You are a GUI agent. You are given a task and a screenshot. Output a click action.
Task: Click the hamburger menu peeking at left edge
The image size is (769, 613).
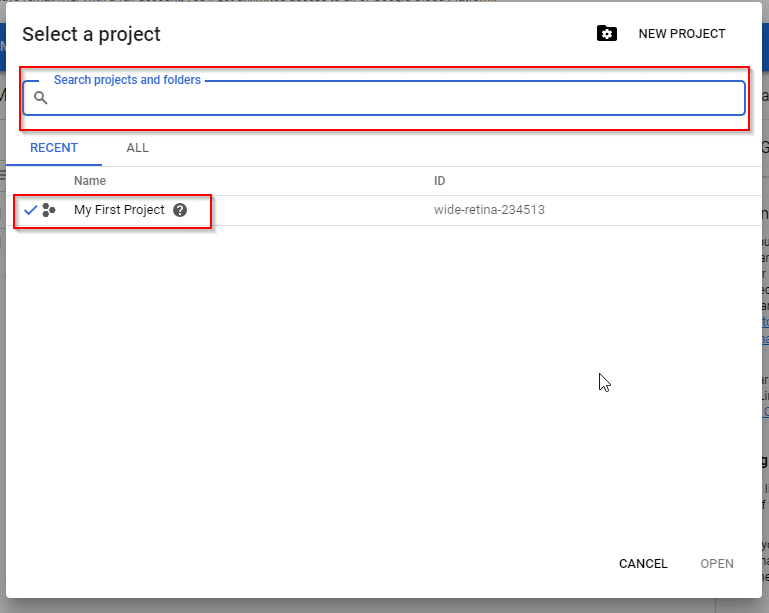click(2, 173)
